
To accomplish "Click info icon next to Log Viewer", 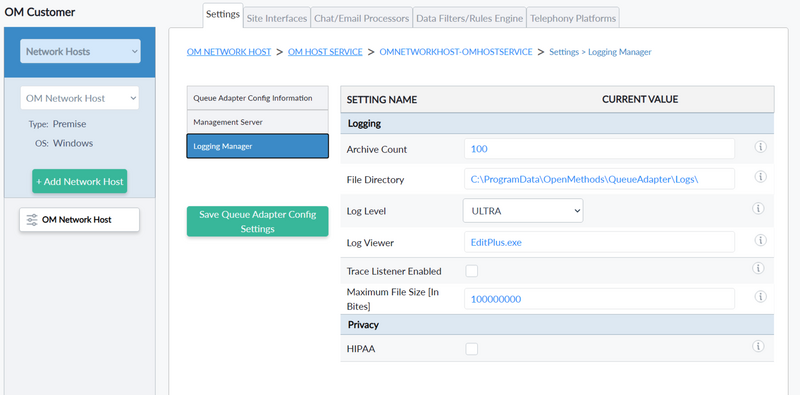I will 760,240.
